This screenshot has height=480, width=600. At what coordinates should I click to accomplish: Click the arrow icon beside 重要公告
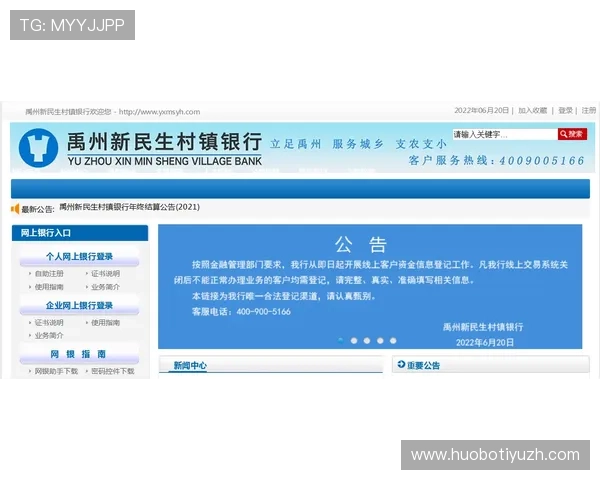click(x=401, y=364)
